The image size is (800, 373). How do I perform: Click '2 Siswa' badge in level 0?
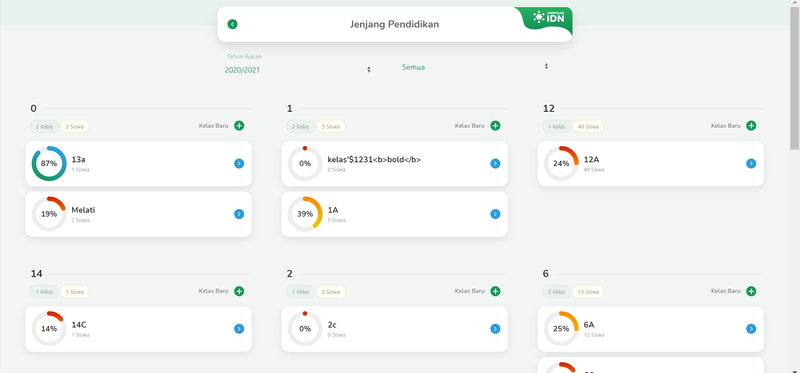(x=74, y=126)
